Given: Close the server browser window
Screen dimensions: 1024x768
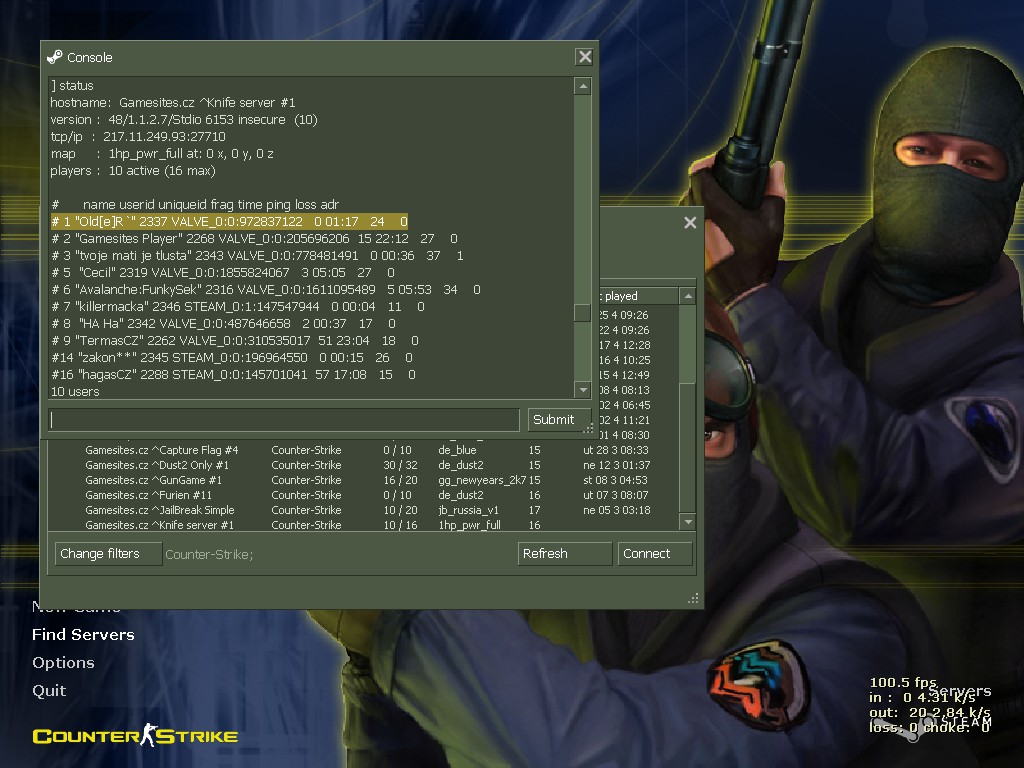Looking at the screenshot, I should pos(690,223).
